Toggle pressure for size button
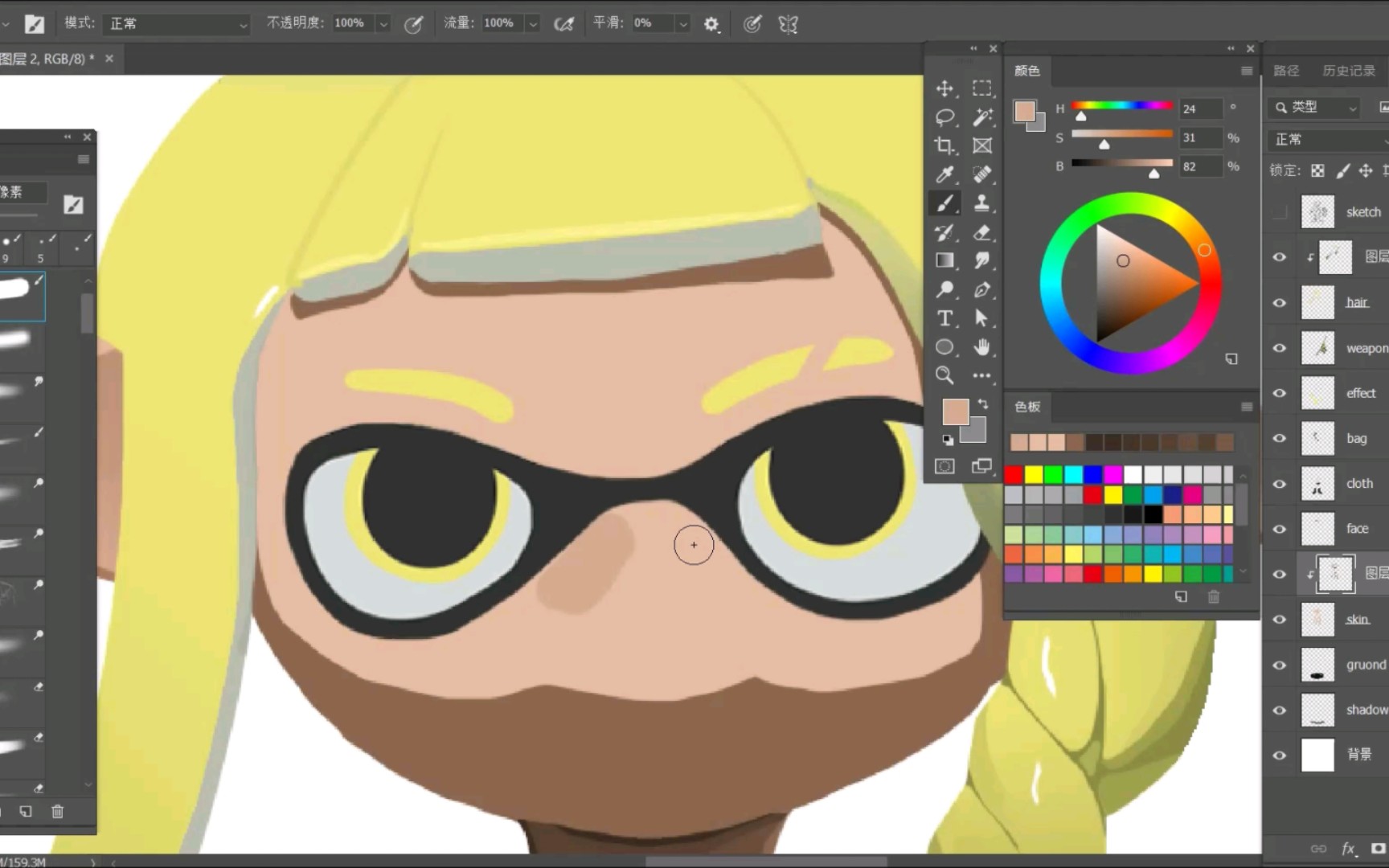 pos(752,24)
